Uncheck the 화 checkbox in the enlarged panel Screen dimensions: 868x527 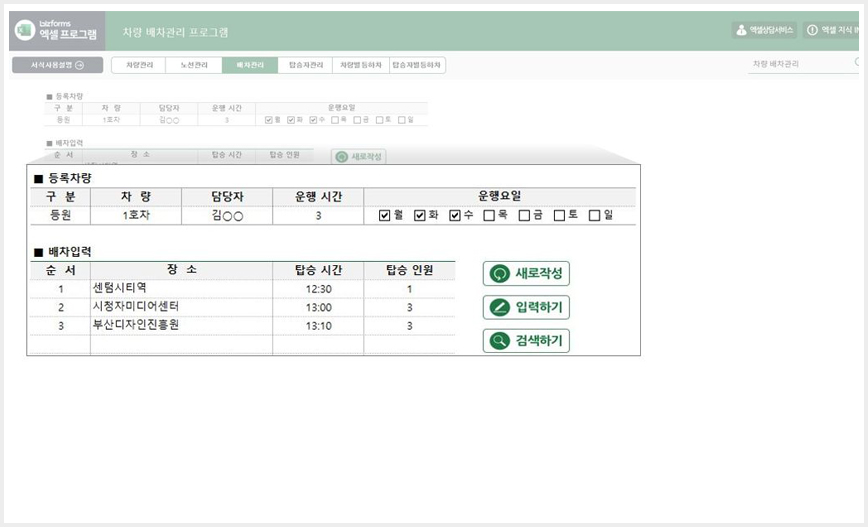tap(420, 215)
